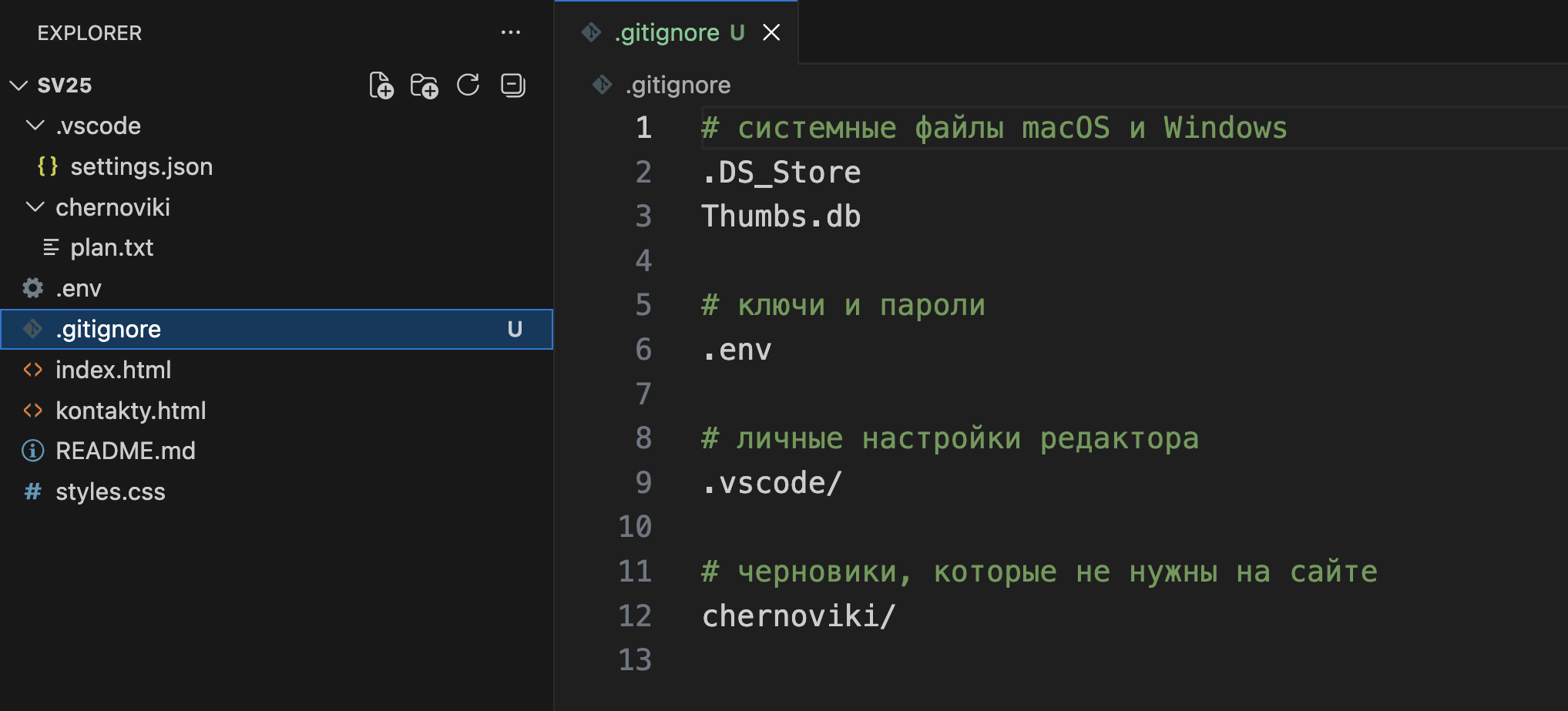Click the git icon of .gitignore in tree
The width and height of the screenshot is (1568, 711).
click(x=33, y=329)
